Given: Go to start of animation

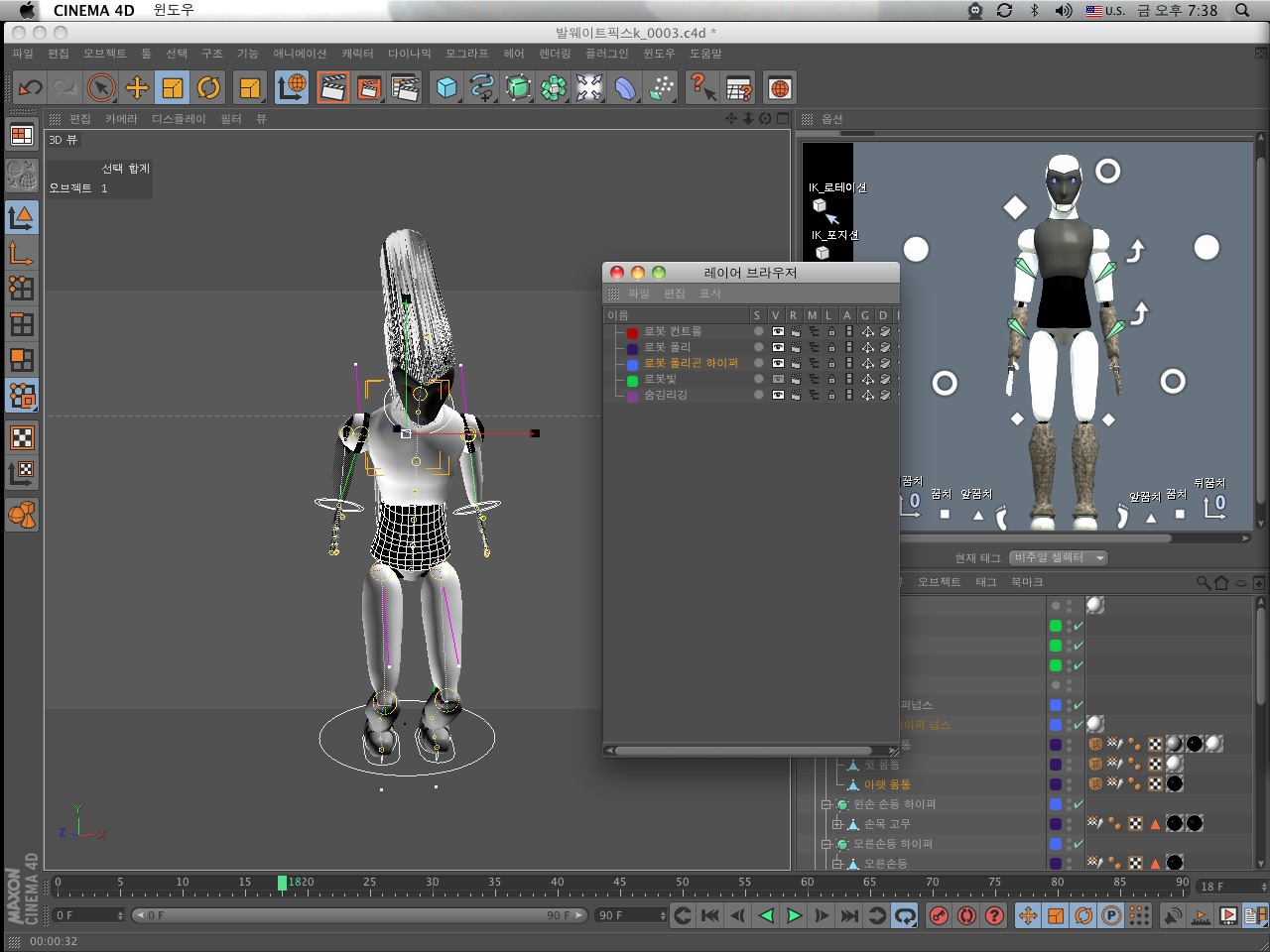Looking at the screenshot, I should (710, 915).
